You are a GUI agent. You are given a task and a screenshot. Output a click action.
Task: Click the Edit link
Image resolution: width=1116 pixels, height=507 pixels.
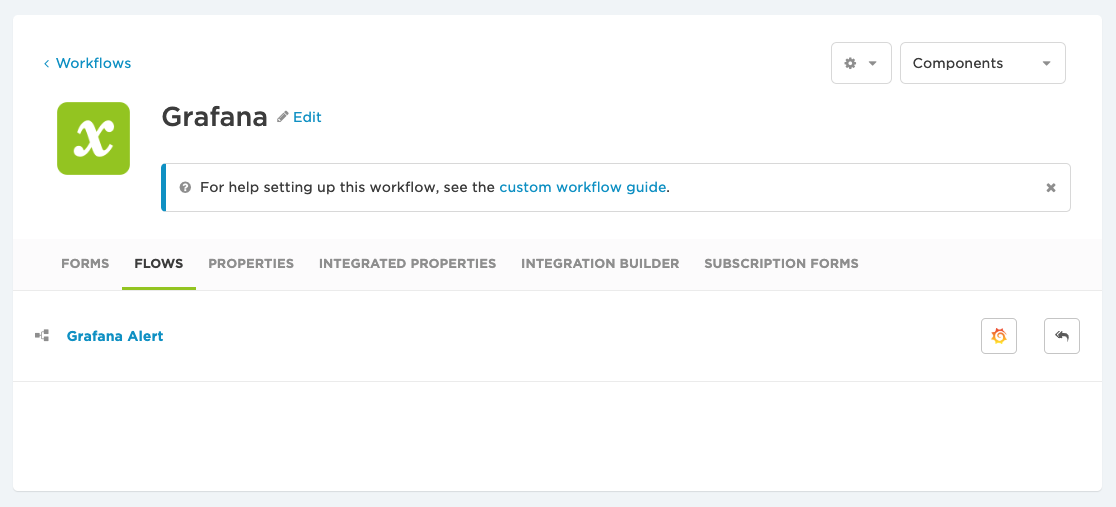[x=307, y=117]
